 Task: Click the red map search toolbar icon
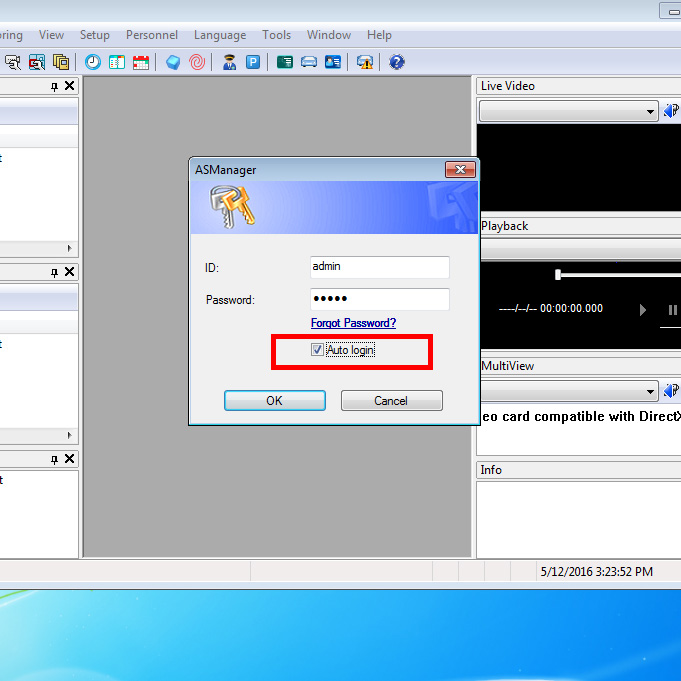coord(37,62)
